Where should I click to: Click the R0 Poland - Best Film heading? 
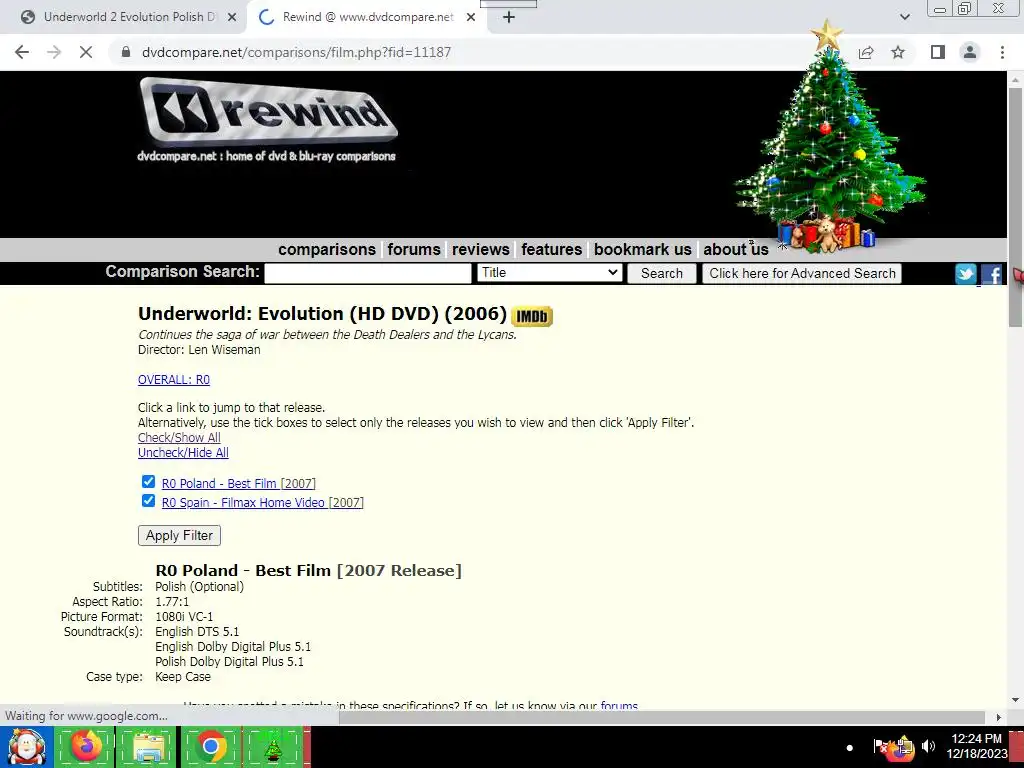[x=308, y=571]
